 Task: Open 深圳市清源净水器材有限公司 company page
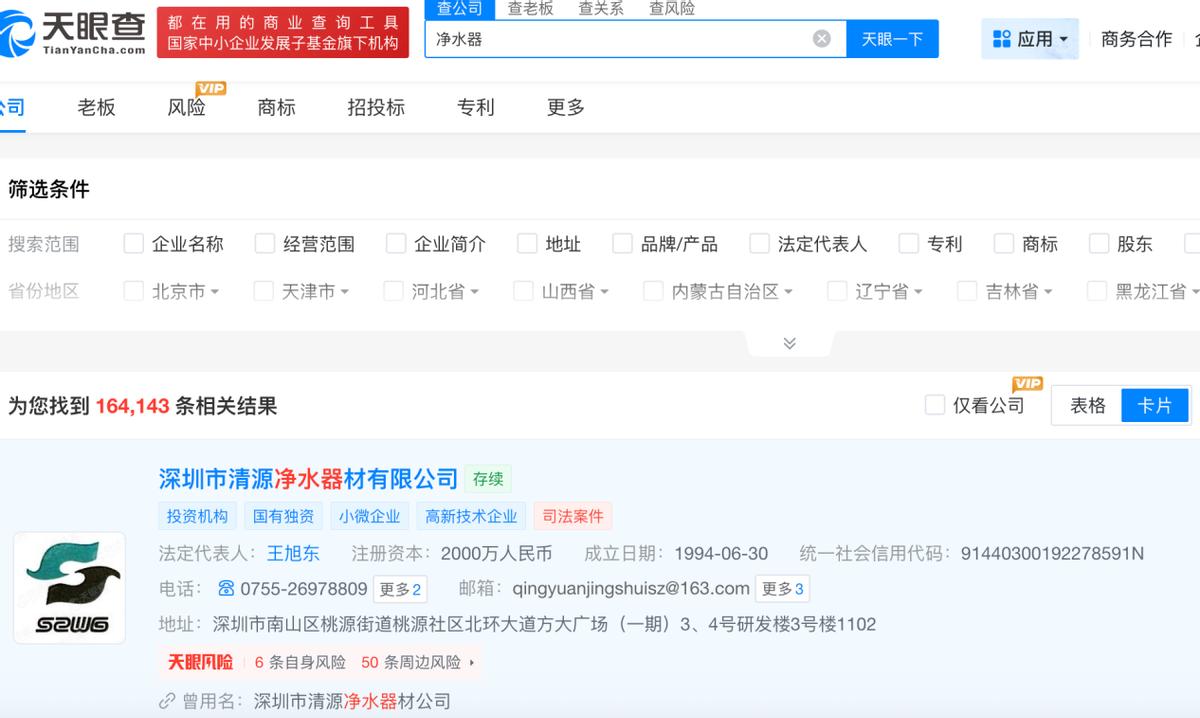[x=308, y=477]
